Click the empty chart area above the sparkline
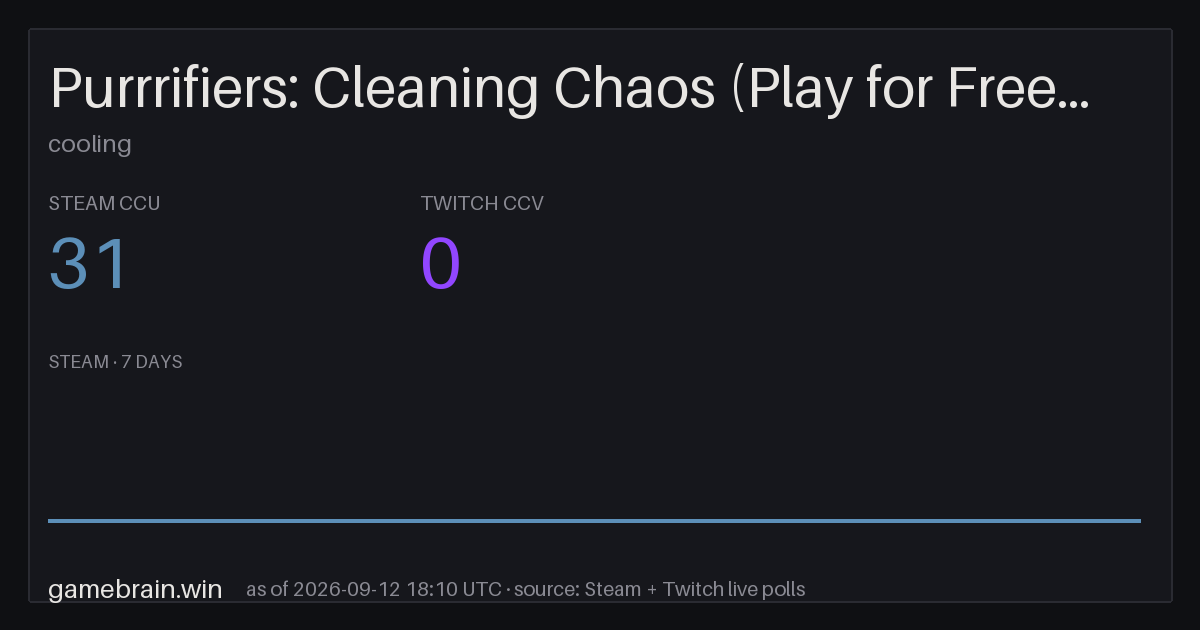This screenshot has height=630, width=1200. (594, 445)
